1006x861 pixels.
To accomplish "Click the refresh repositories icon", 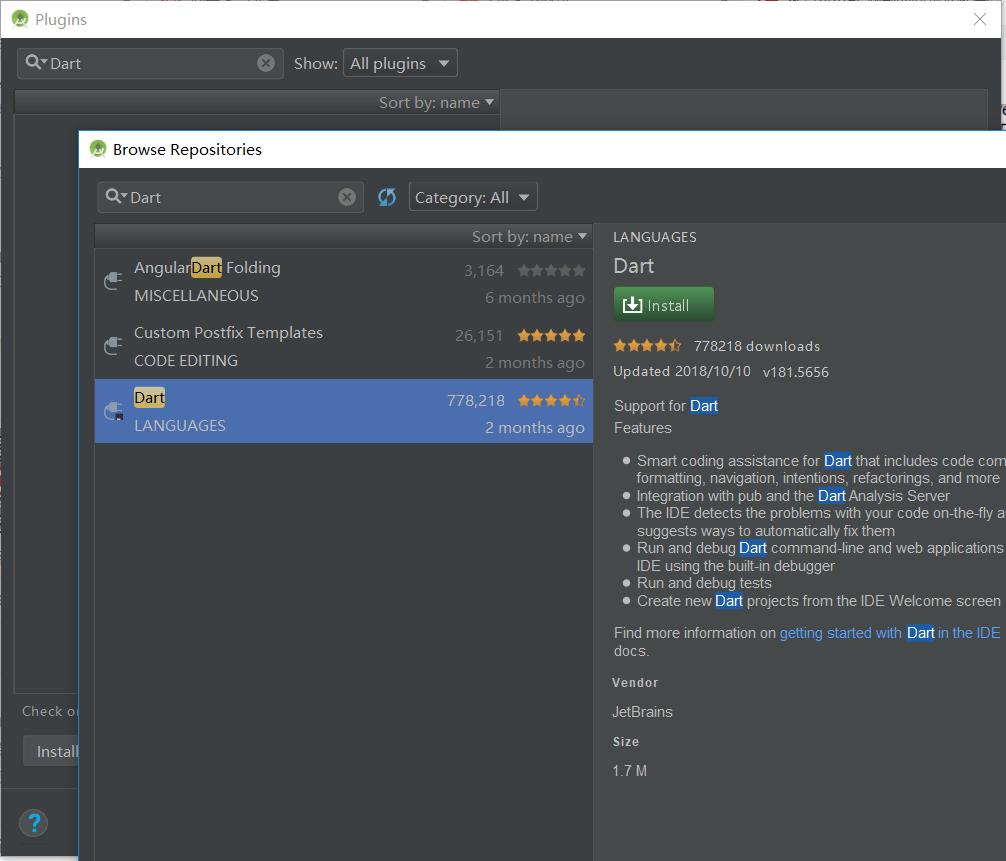I will (x=387, y=197).
